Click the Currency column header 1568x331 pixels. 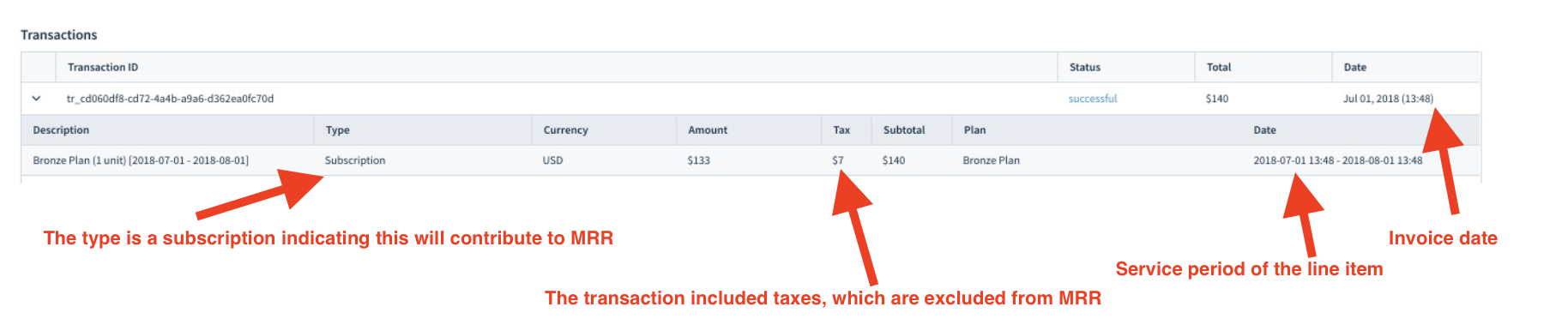(565, 130)
